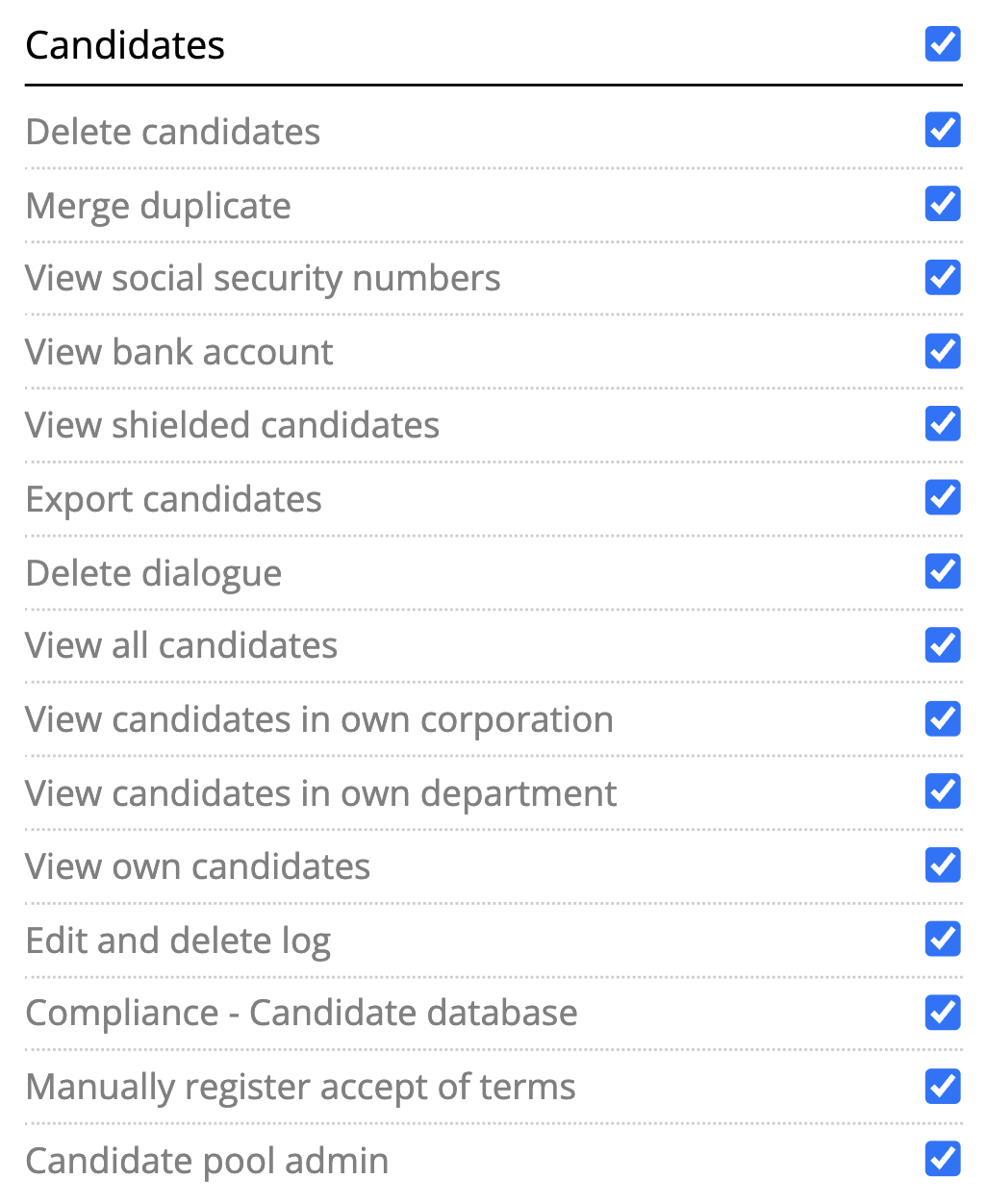The height and width of the screenshot is (1204, 987).
Task: Toggle the Delete candidates checkbox
Action: pos(942,130)
